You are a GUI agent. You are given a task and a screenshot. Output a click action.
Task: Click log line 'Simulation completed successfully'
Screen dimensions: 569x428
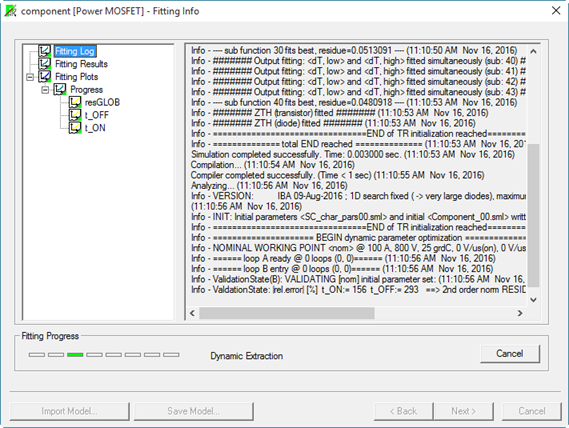point(353,154)
